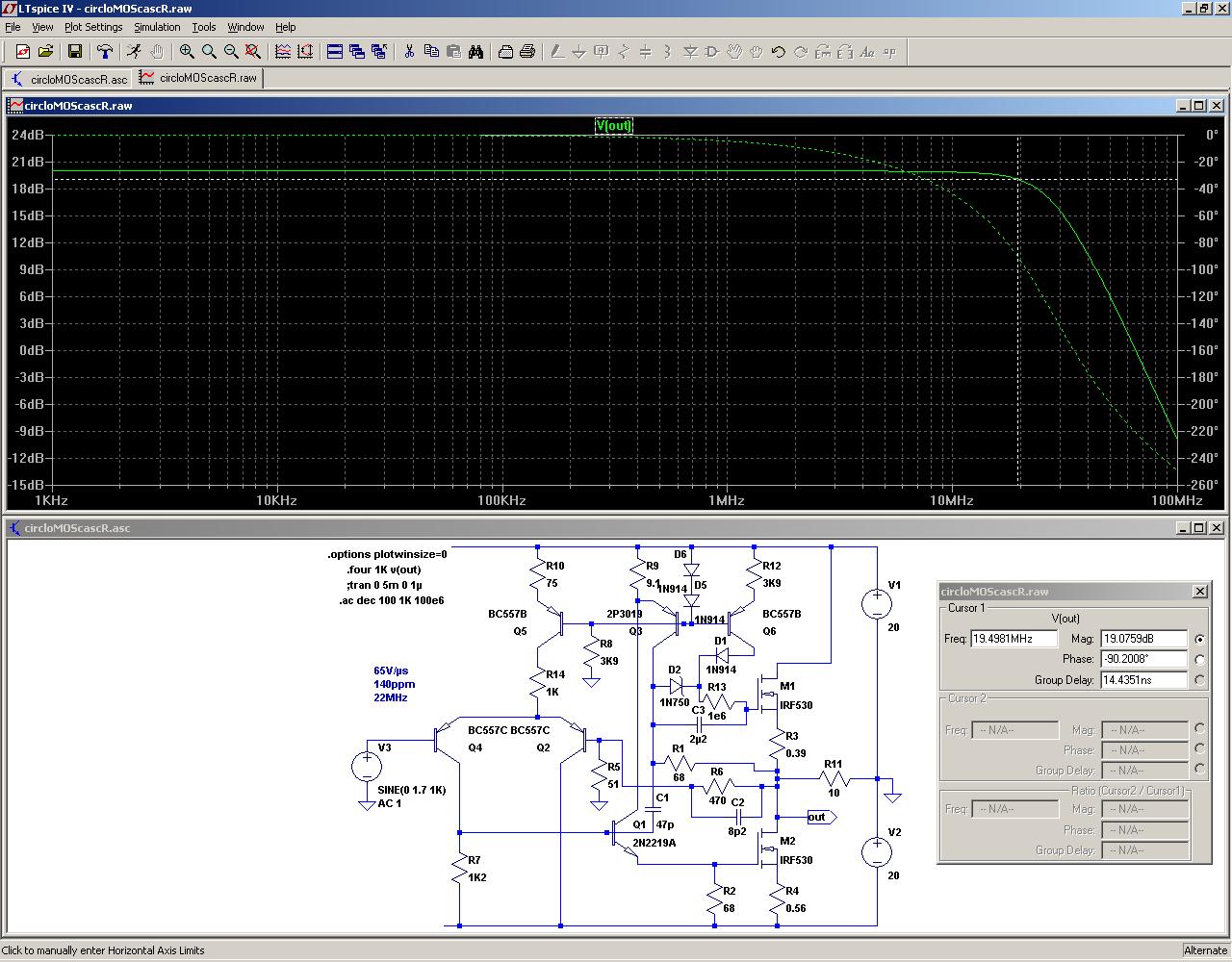Click the Run simulation icon
The image size is (1232, 962).
(x=134, y=52)
